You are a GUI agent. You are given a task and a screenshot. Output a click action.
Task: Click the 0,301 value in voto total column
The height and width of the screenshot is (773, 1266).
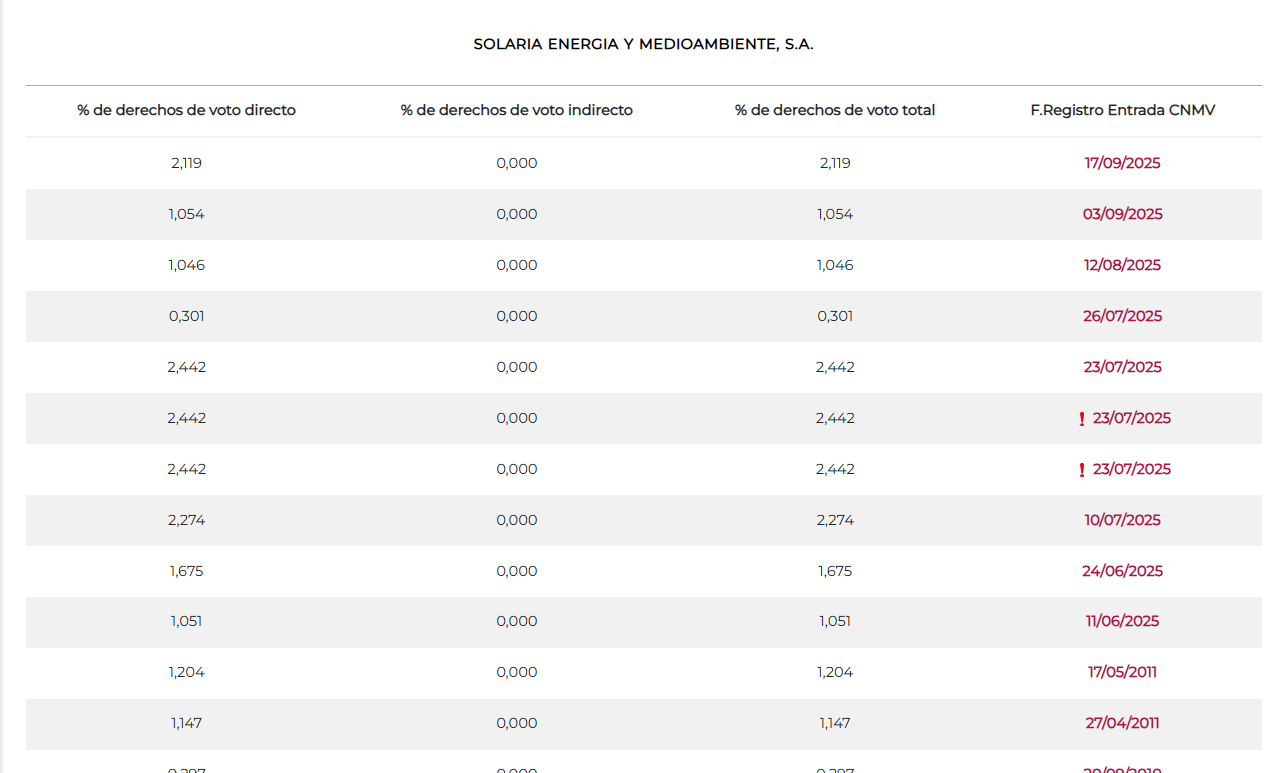(835, 316)
